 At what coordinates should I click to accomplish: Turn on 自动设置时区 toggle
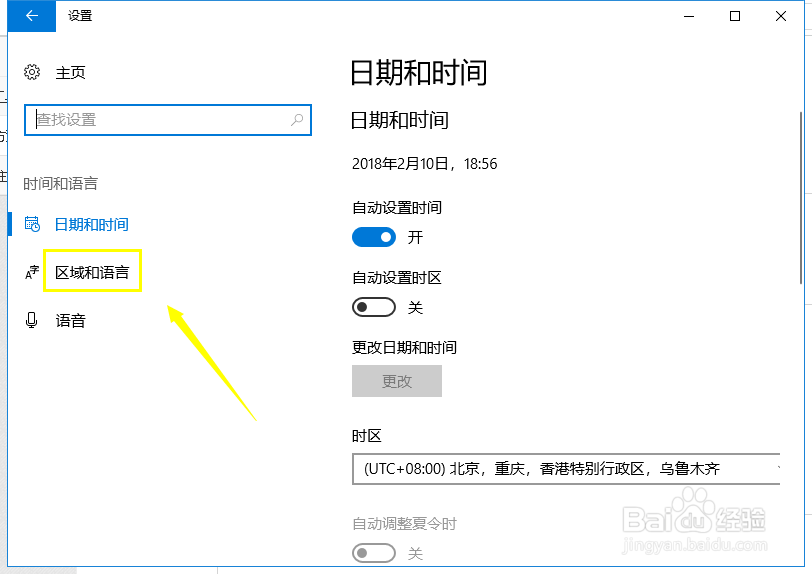374,307
